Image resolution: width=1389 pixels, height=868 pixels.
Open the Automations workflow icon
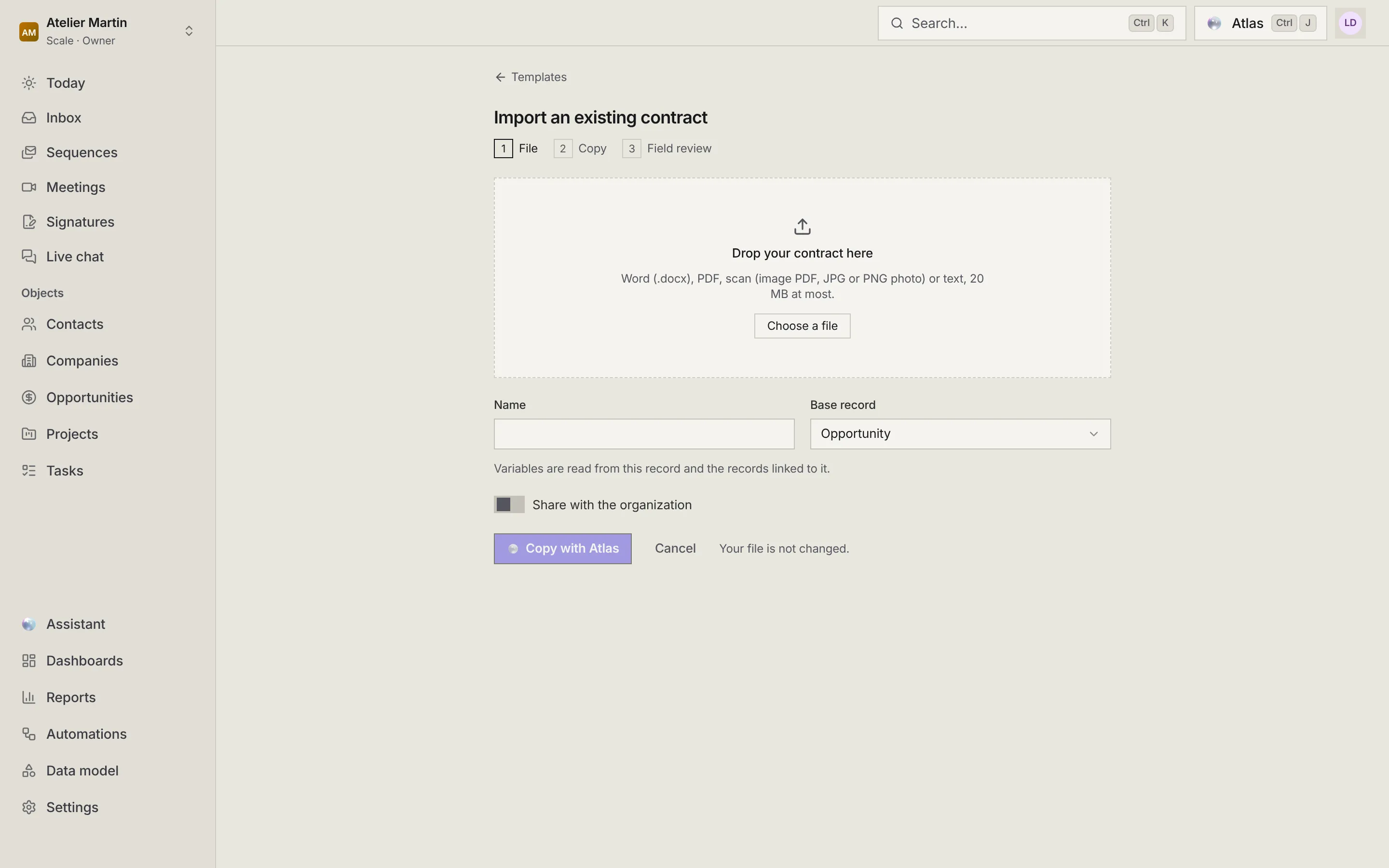click(29, 734)
